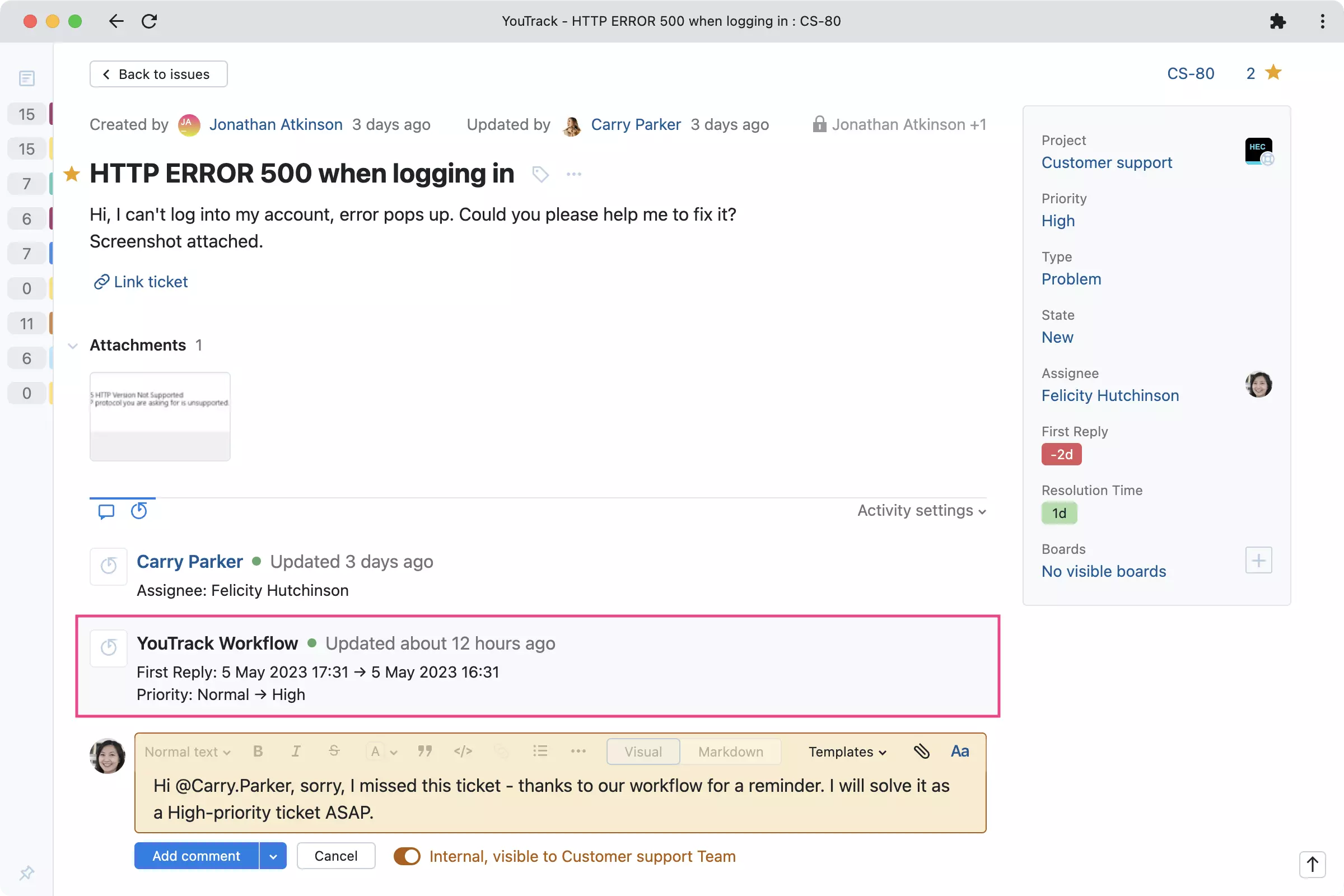Apply italic formatting in the comment toolbar
1344x896 pixels.
click(296, 751)
